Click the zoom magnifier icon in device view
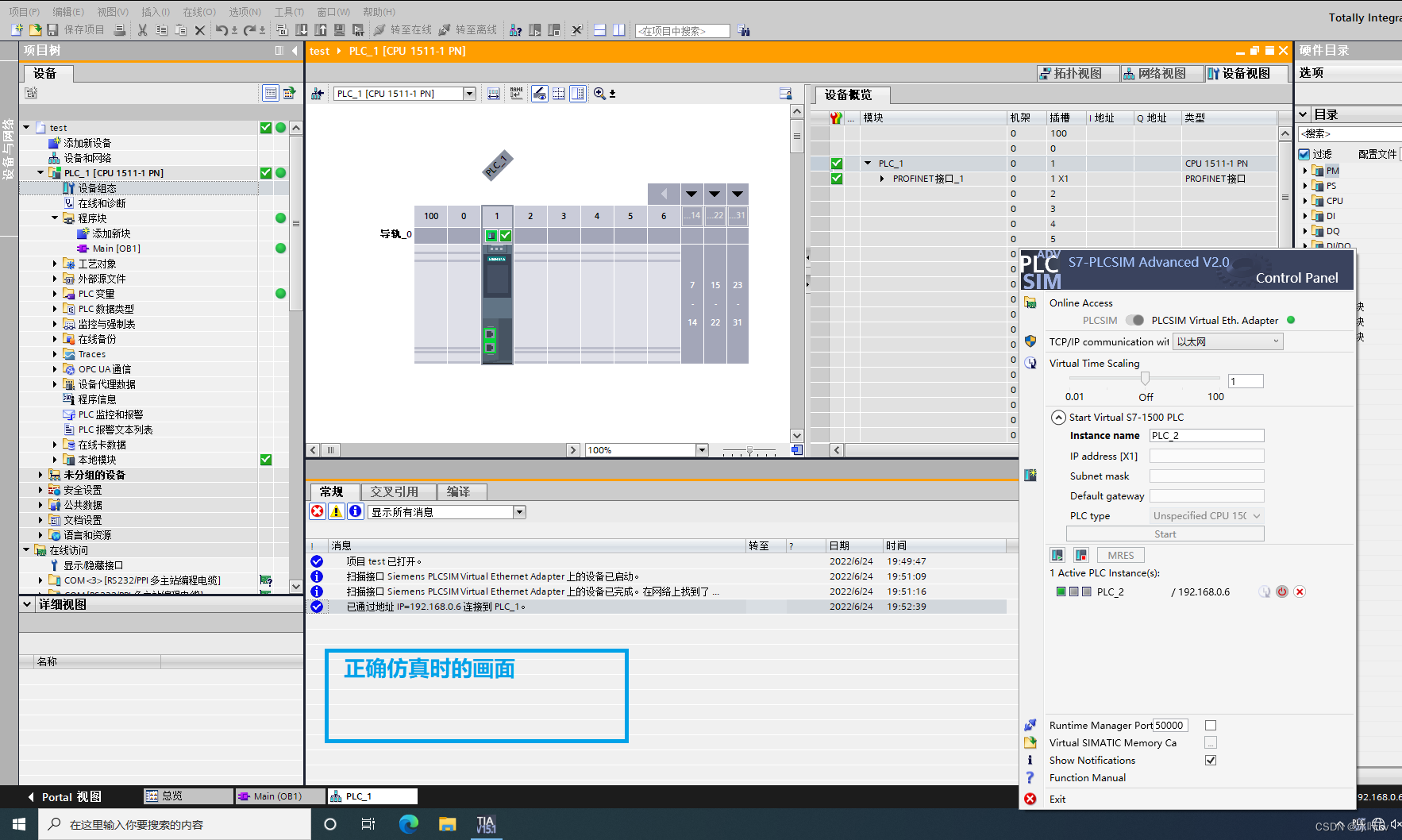1402x840 pixels. point(599,94)
